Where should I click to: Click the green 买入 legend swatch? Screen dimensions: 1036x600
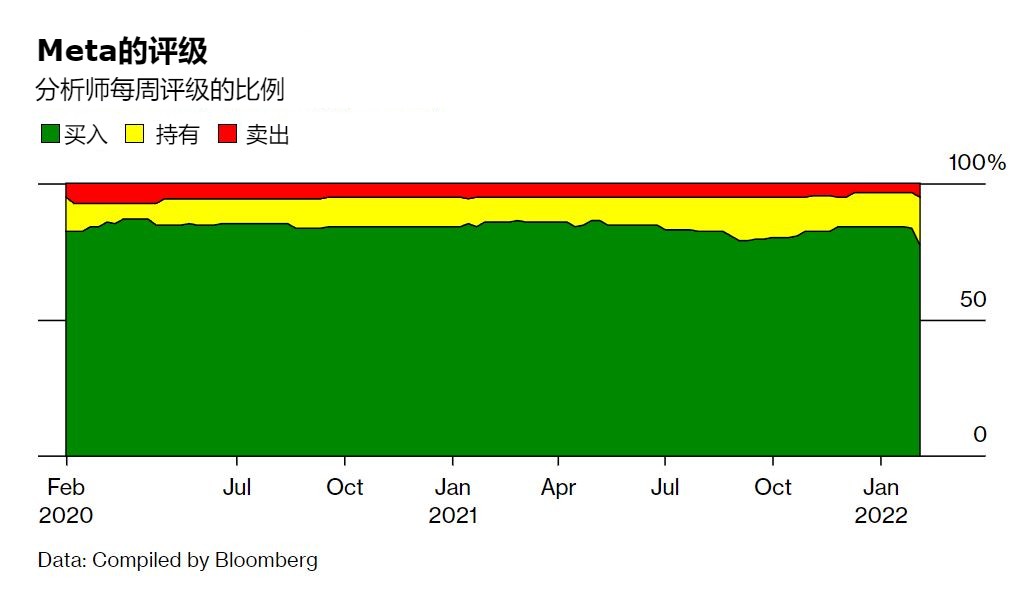click(50, 134)
